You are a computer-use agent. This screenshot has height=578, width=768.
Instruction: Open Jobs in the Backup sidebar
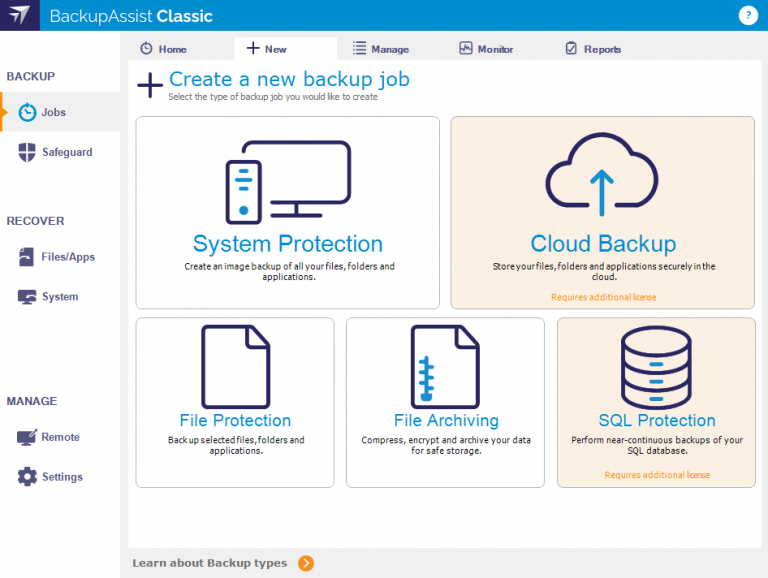click(x=53, y=112)
